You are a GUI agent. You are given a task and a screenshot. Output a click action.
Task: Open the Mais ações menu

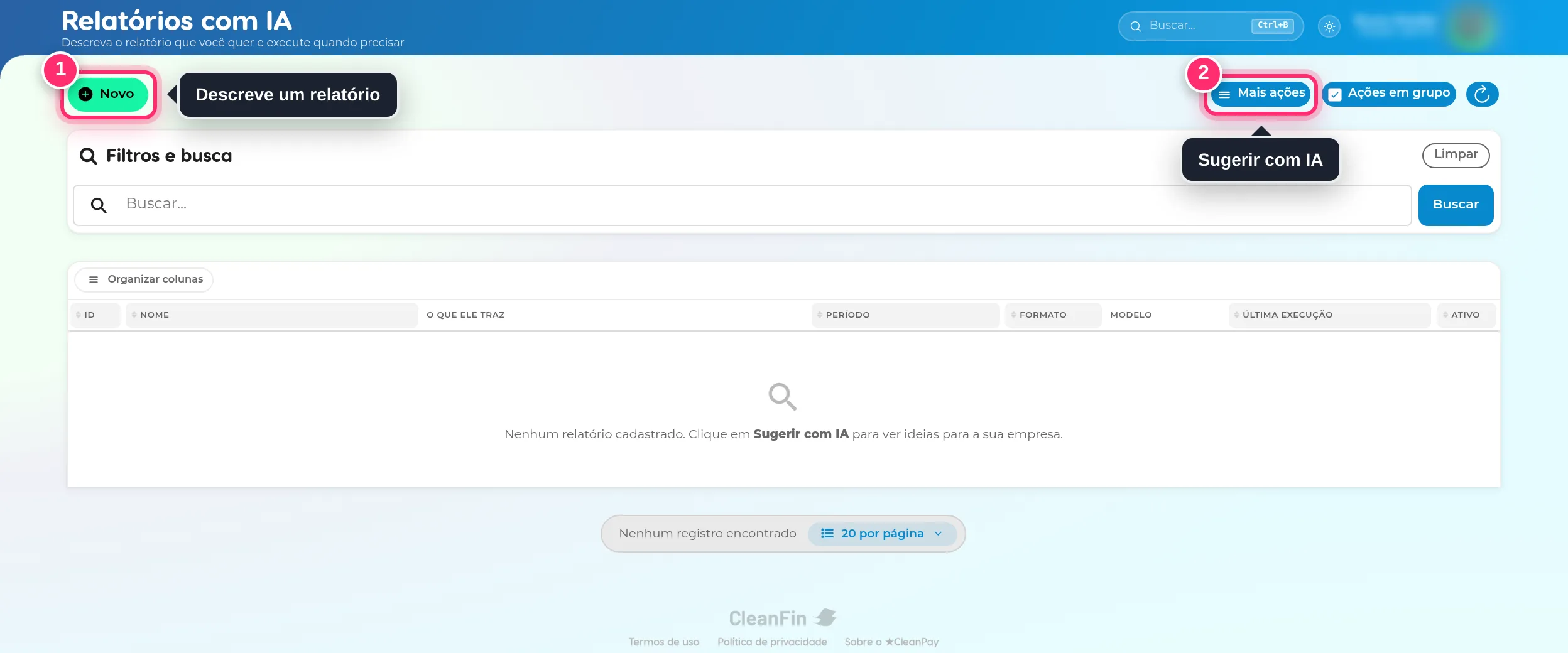coord(1261,94)
